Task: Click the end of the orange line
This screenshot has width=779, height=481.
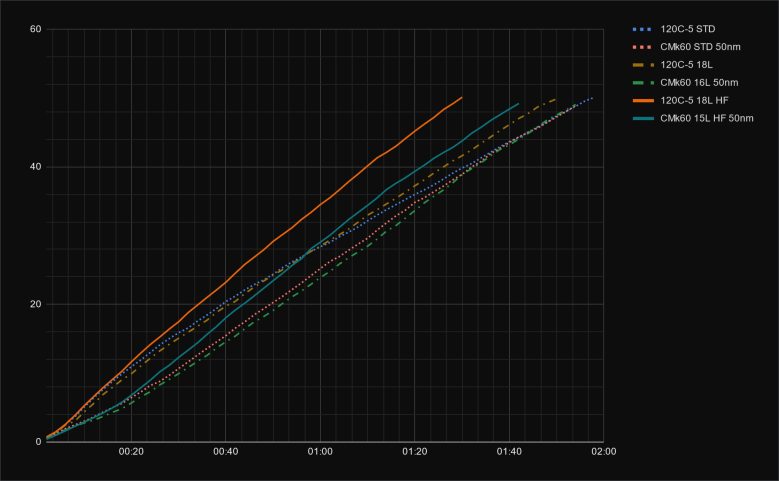Action: click(462, 97)
